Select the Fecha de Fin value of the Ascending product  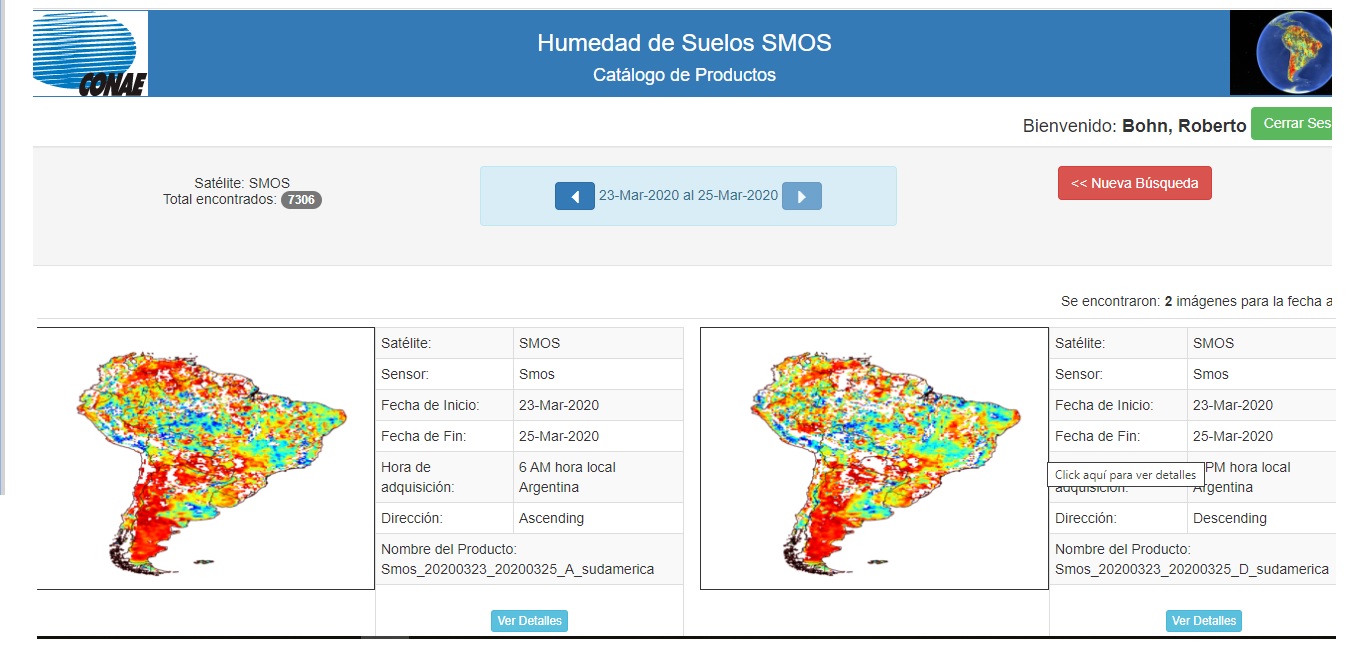click(x=598, y=436)
